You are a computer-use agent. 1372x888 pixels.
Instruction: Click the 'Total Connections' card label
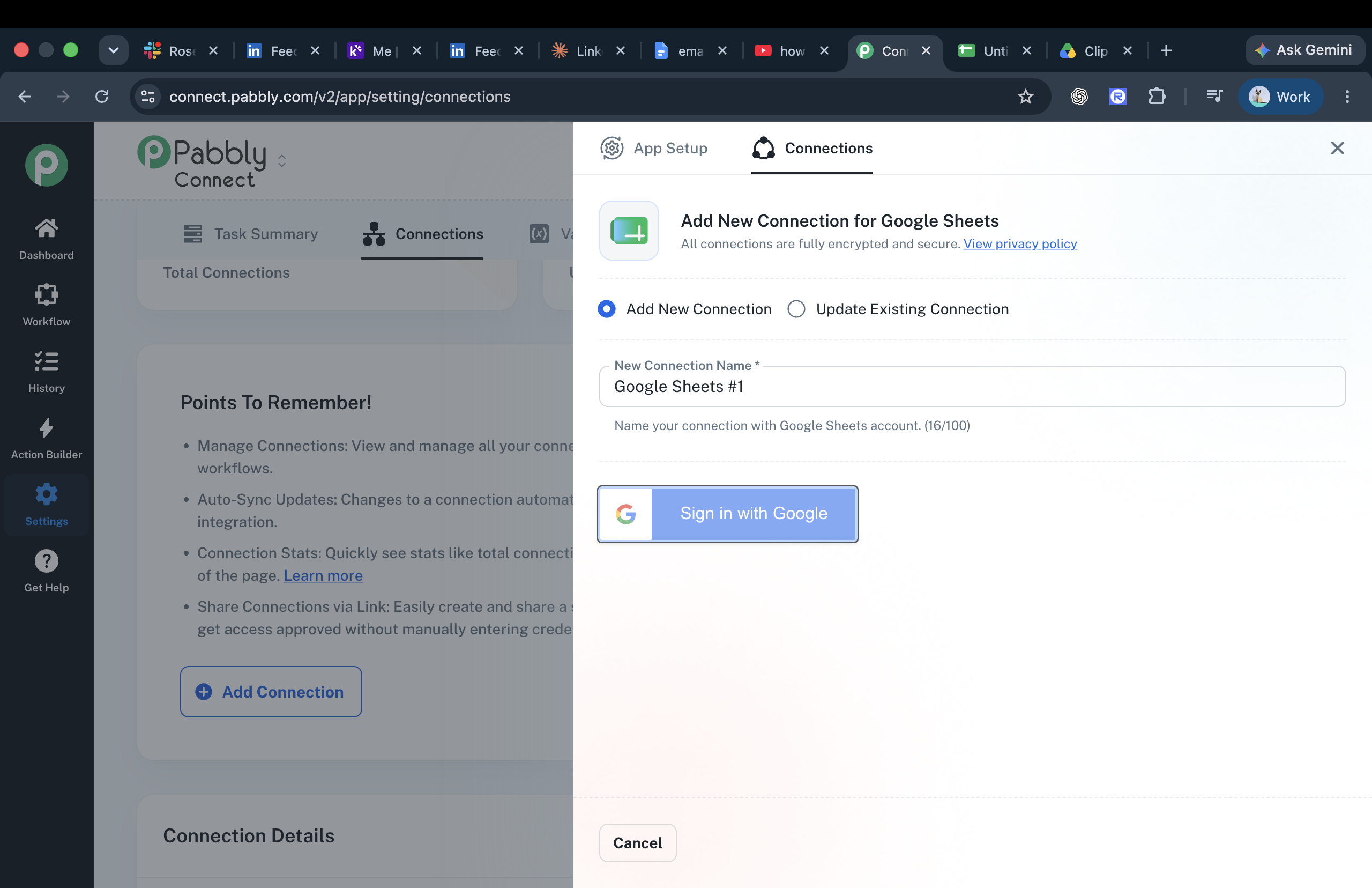(x=227, y=273)
